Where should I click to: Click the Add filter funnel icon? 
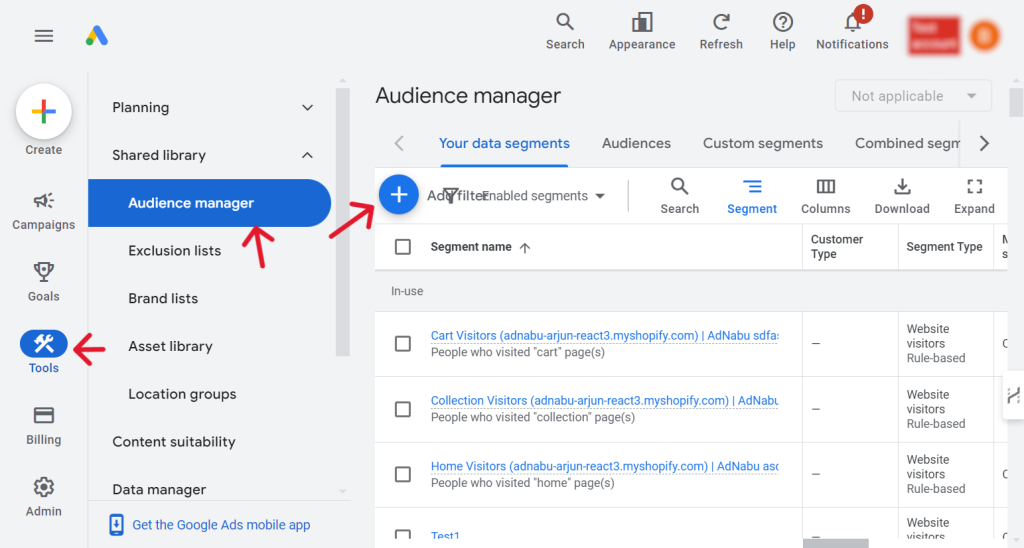click(x=451, y=195)
